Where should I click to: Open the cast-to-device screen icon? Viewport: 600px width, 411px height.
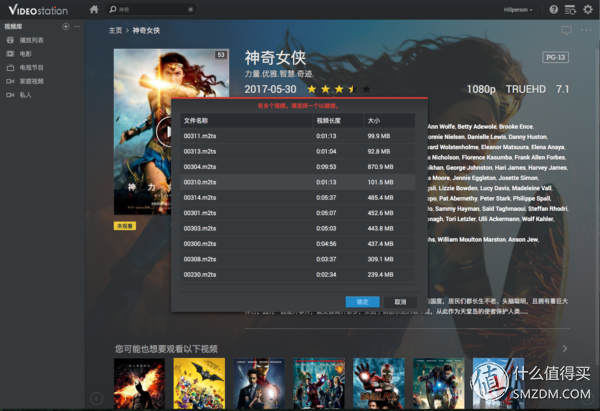(x=566, y=30)
